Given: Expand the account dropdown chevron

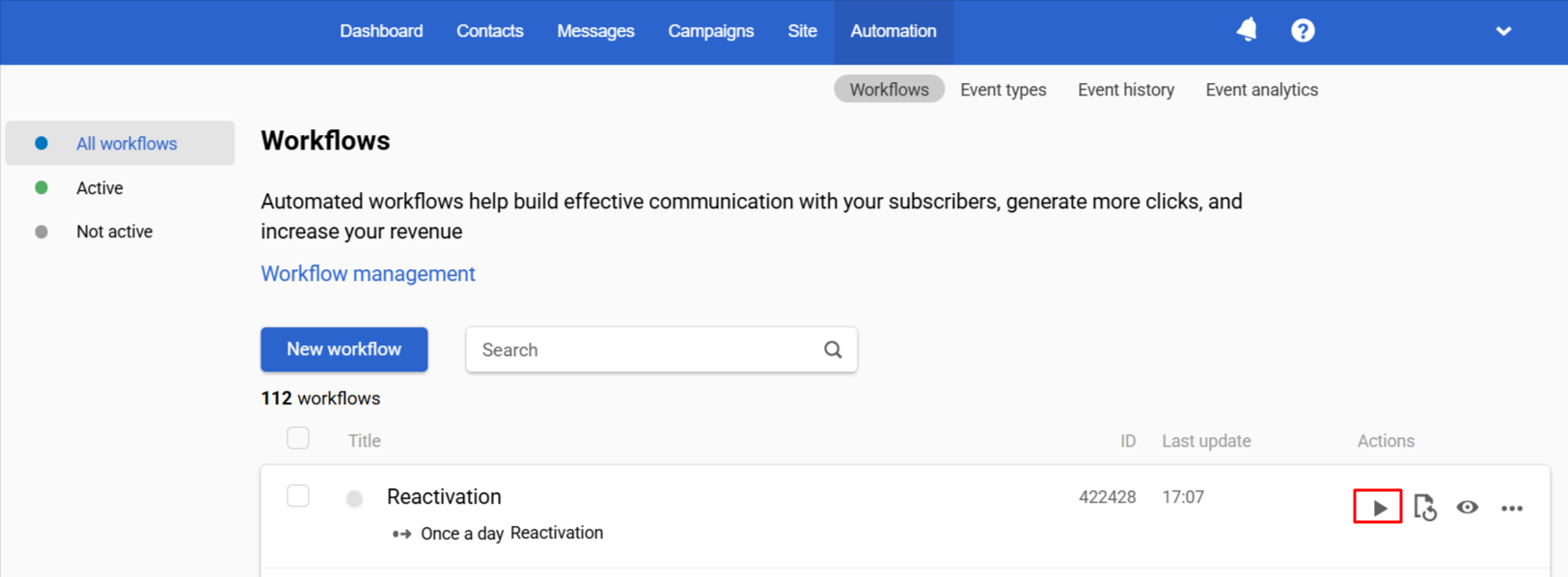Looking at the screenshot, I should pos(1503,31).
